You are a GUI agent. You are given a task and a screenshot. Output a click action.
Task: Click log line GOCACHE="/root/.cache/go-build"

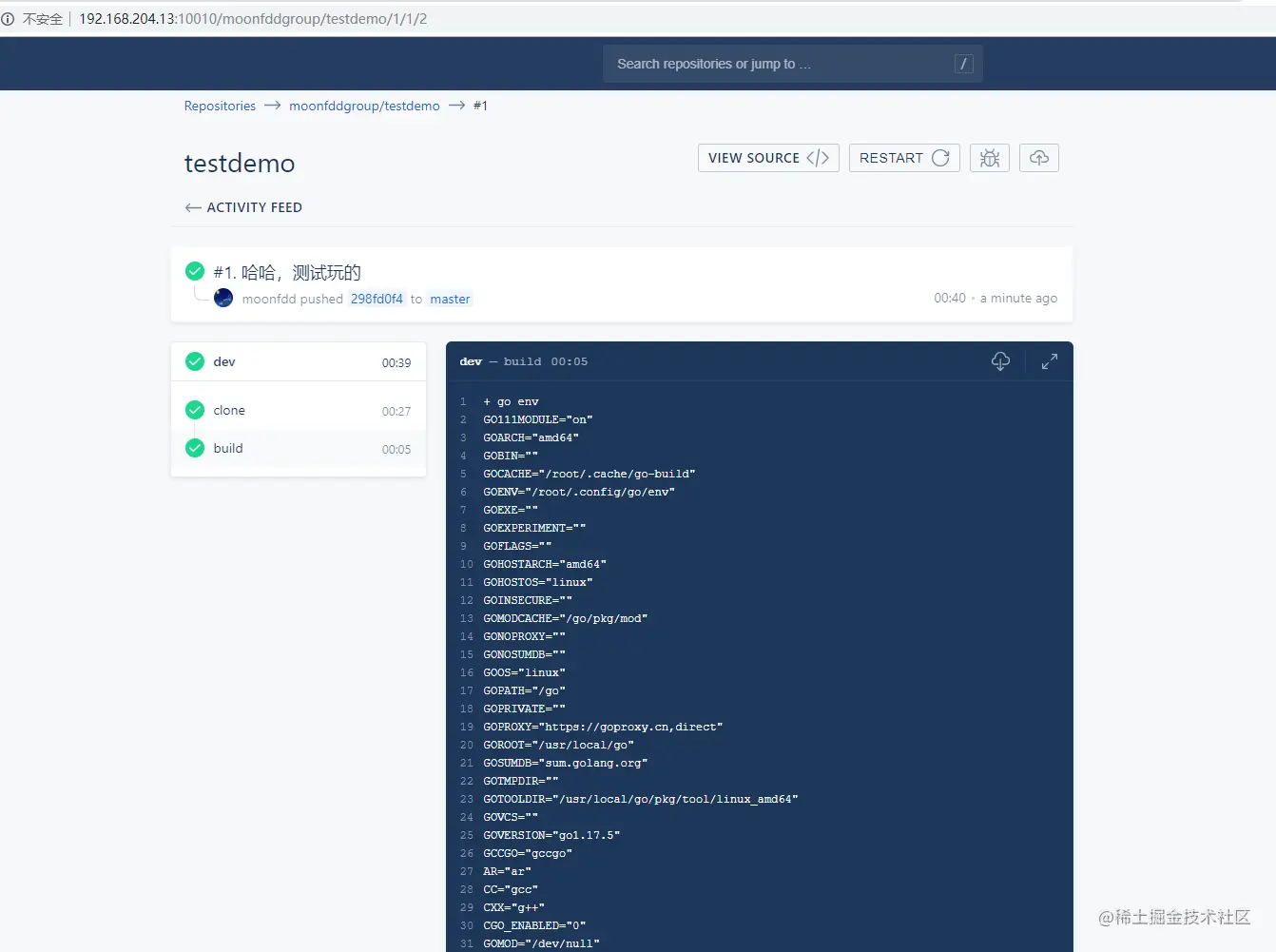(590, 474)
